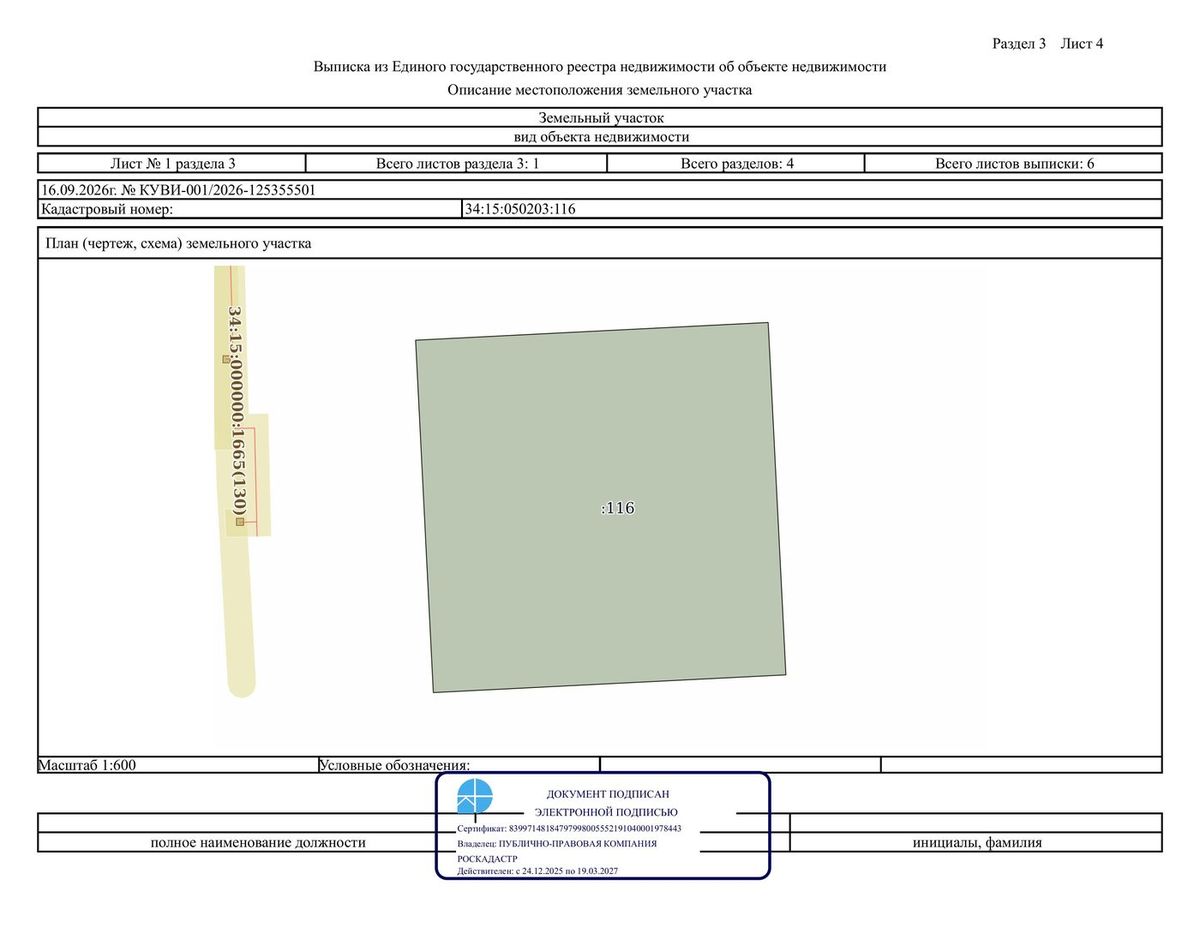This screenshot has height=927, width=1200.
Task: Click 'Раздел 3' in the page header
Action: coord(1019,44)
